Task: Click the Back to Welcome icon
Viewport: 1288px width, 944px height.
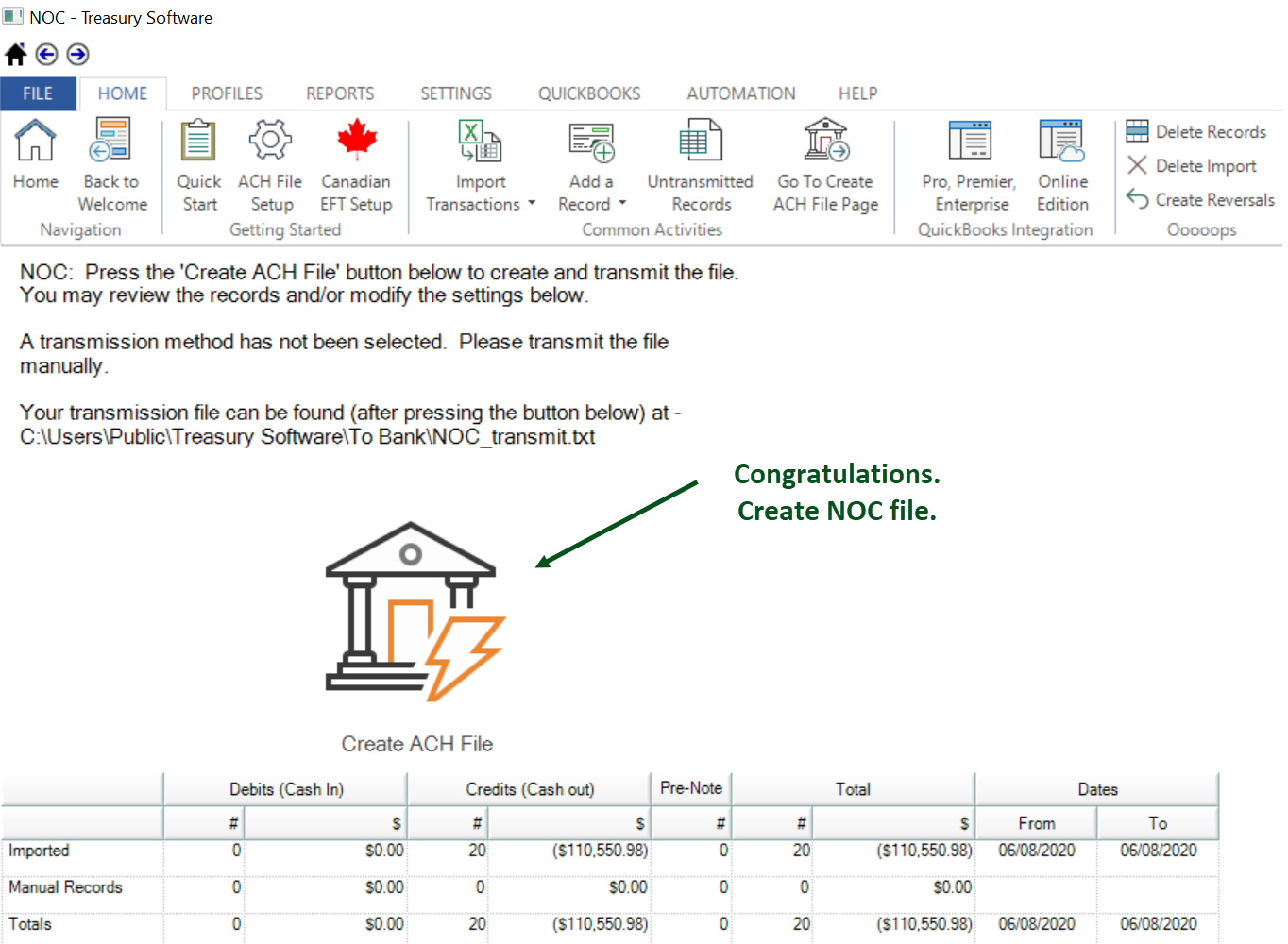Action: 111,140
